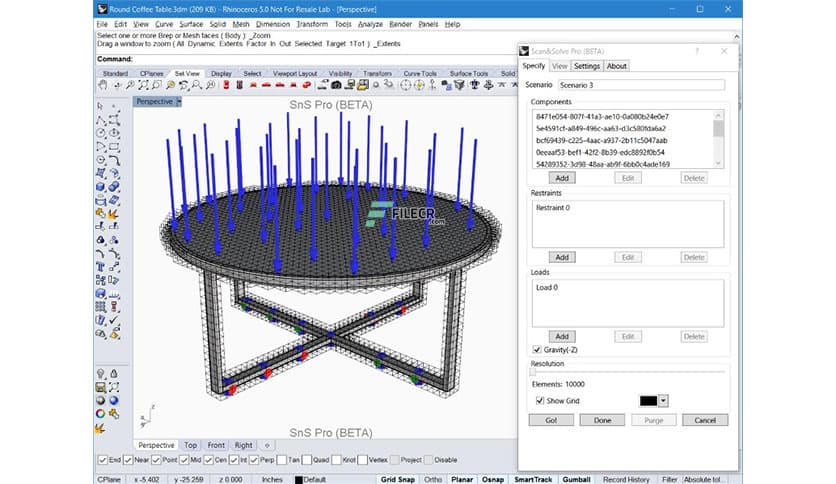Switch to the Settings tab in Scan&Solve
Viewport: 836px width, 484px height.
coord(586,66)
